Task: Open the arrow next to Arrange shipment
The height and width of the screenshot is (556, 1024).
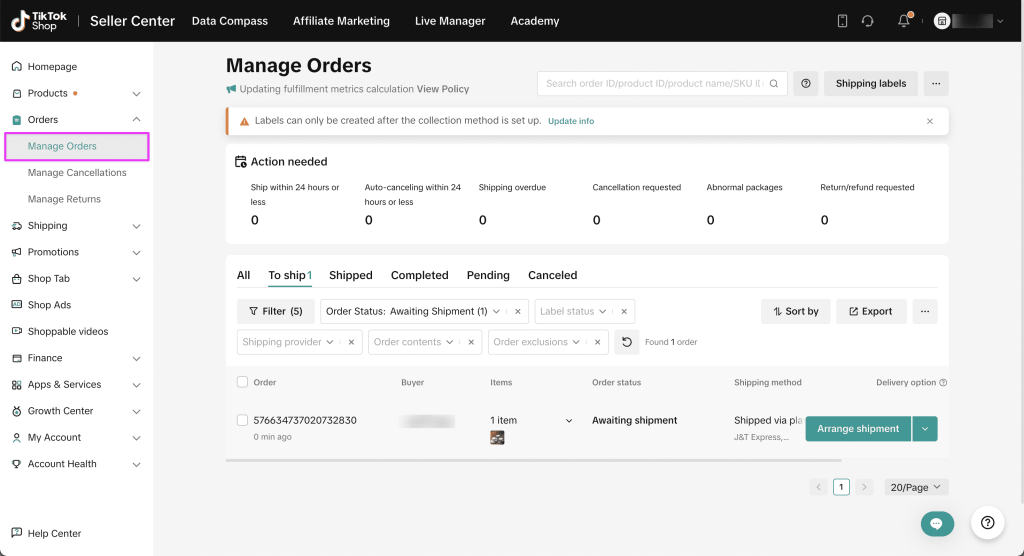Action: click(x=925, y=429)
